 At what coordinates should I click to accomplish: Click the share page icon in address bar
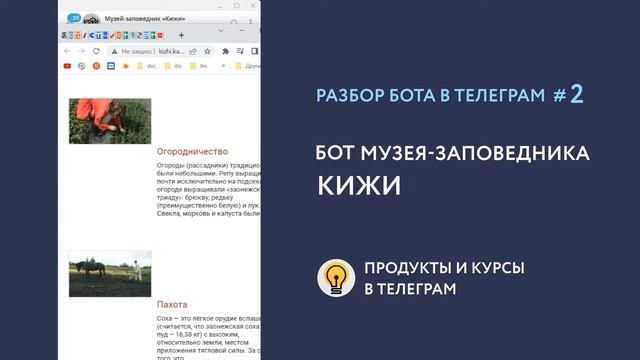pyautogui.click(x=193, y=51)
